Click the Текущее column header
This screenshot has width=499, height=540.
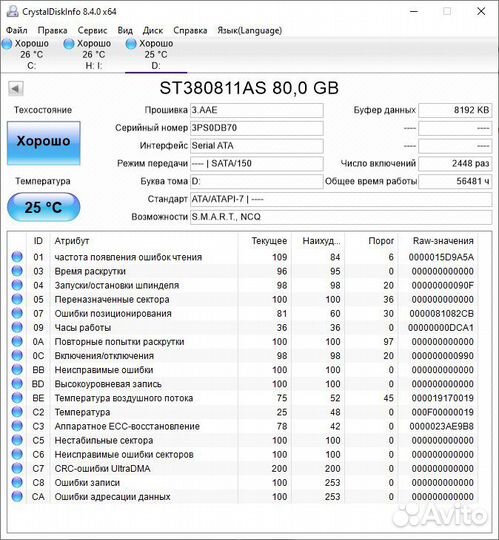pyautogui.click(x=264, y=241)
